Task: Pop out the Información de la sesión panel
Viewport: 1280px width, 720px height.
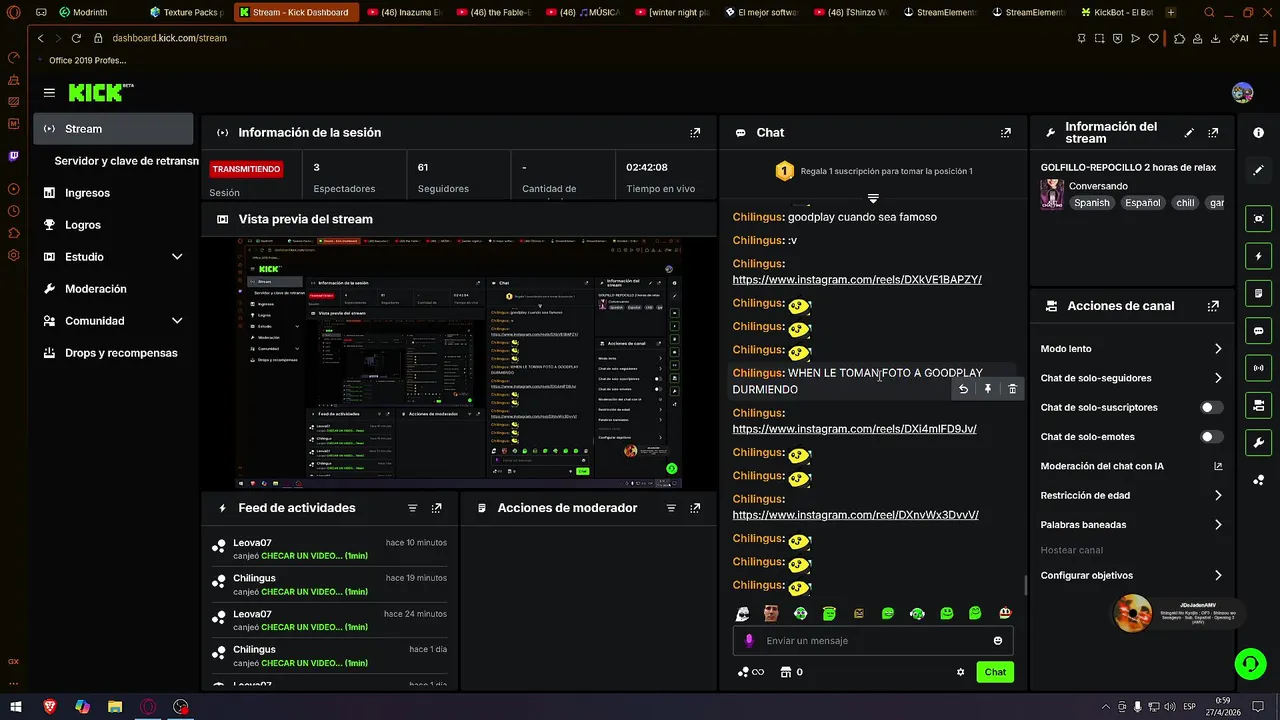Action: tap(695, 133)
